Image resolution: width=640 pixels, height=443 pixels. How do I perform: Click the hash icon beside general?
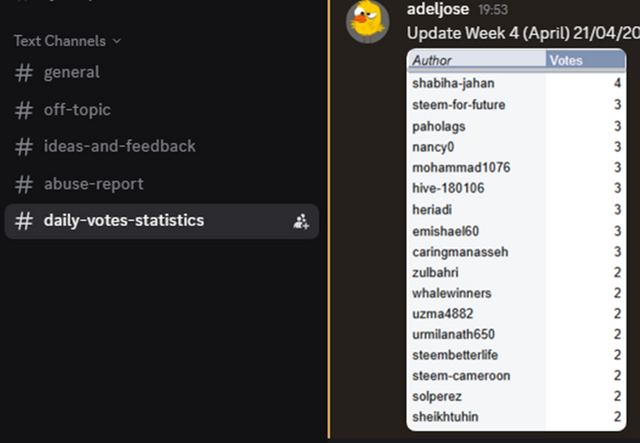(x=24, y=73)
